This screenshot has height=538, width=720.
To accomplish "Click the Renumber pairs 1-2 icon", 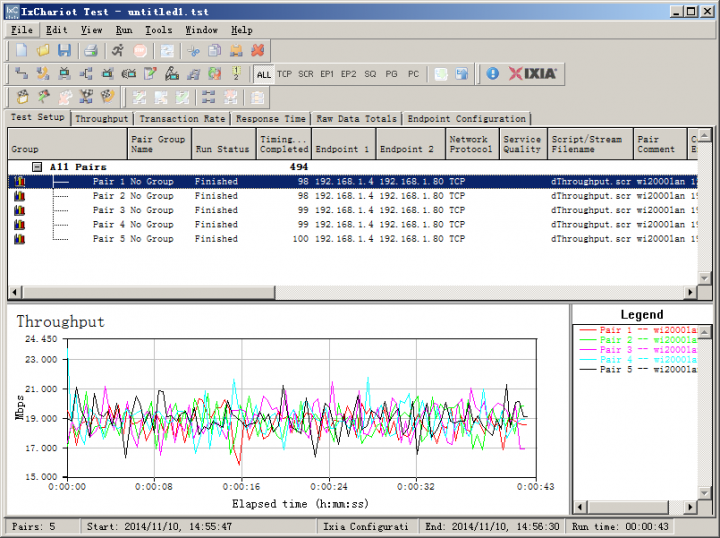I will click(236, 73).
